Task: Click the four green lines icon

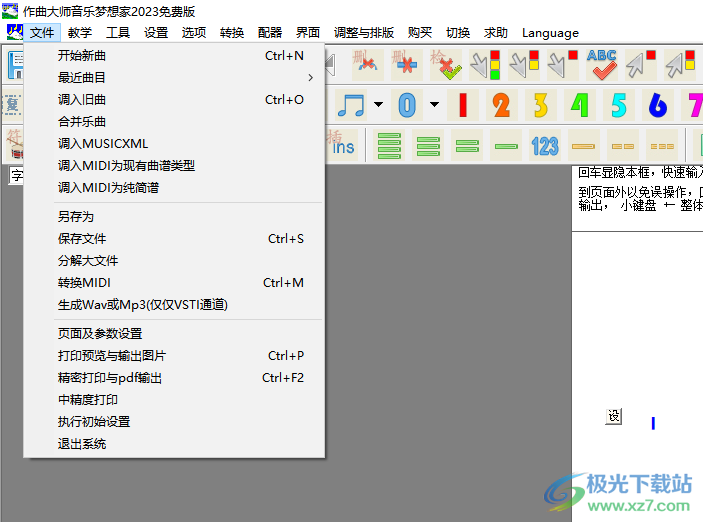Action: click(x=389, y=145)
